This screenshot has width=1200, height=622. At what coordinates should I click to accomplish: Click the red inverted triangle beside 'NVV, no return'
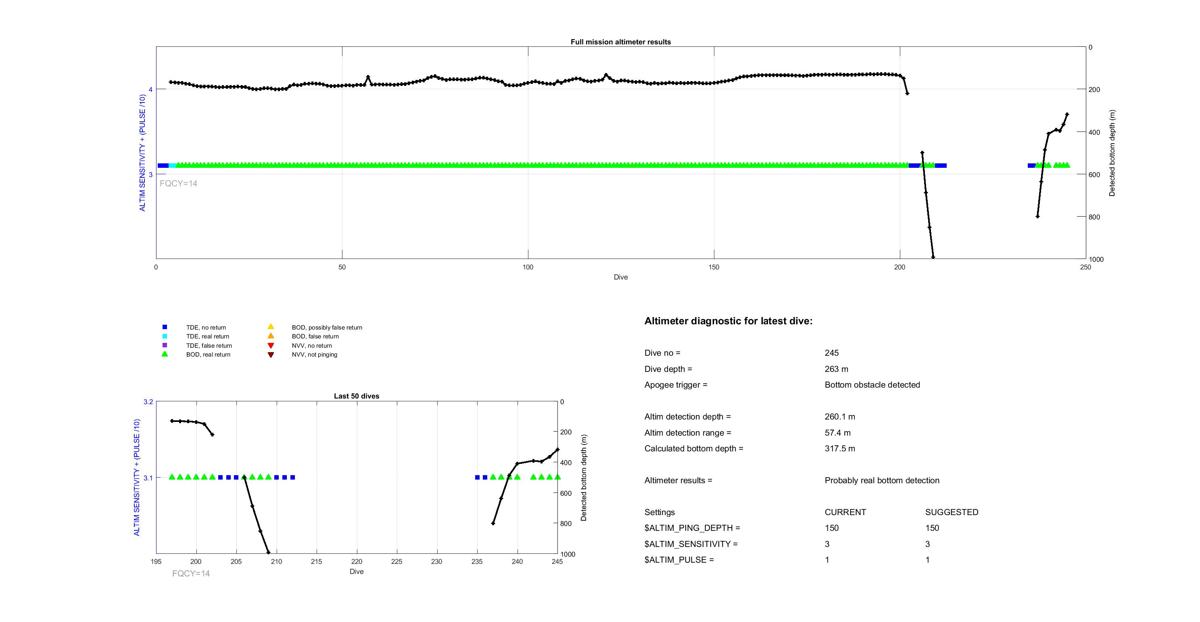tap(270, 345)
